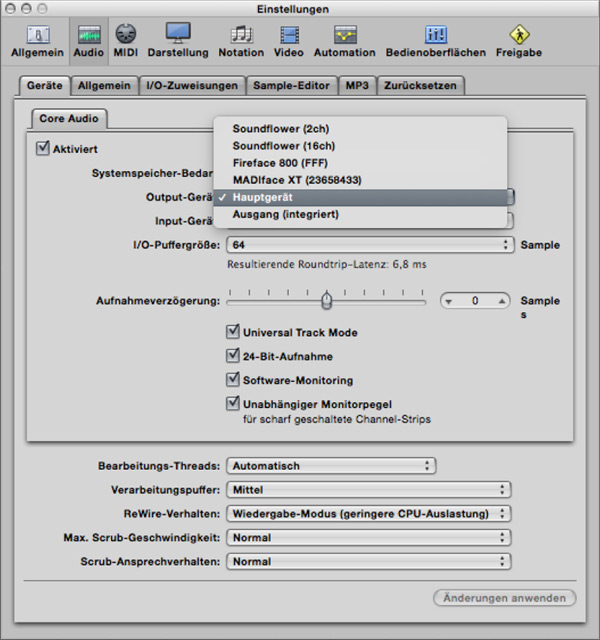The height and width of the screenshot is (640, 600).
Task: Toggle the Universal Track Mode checkbox
Action: point(234,332)
